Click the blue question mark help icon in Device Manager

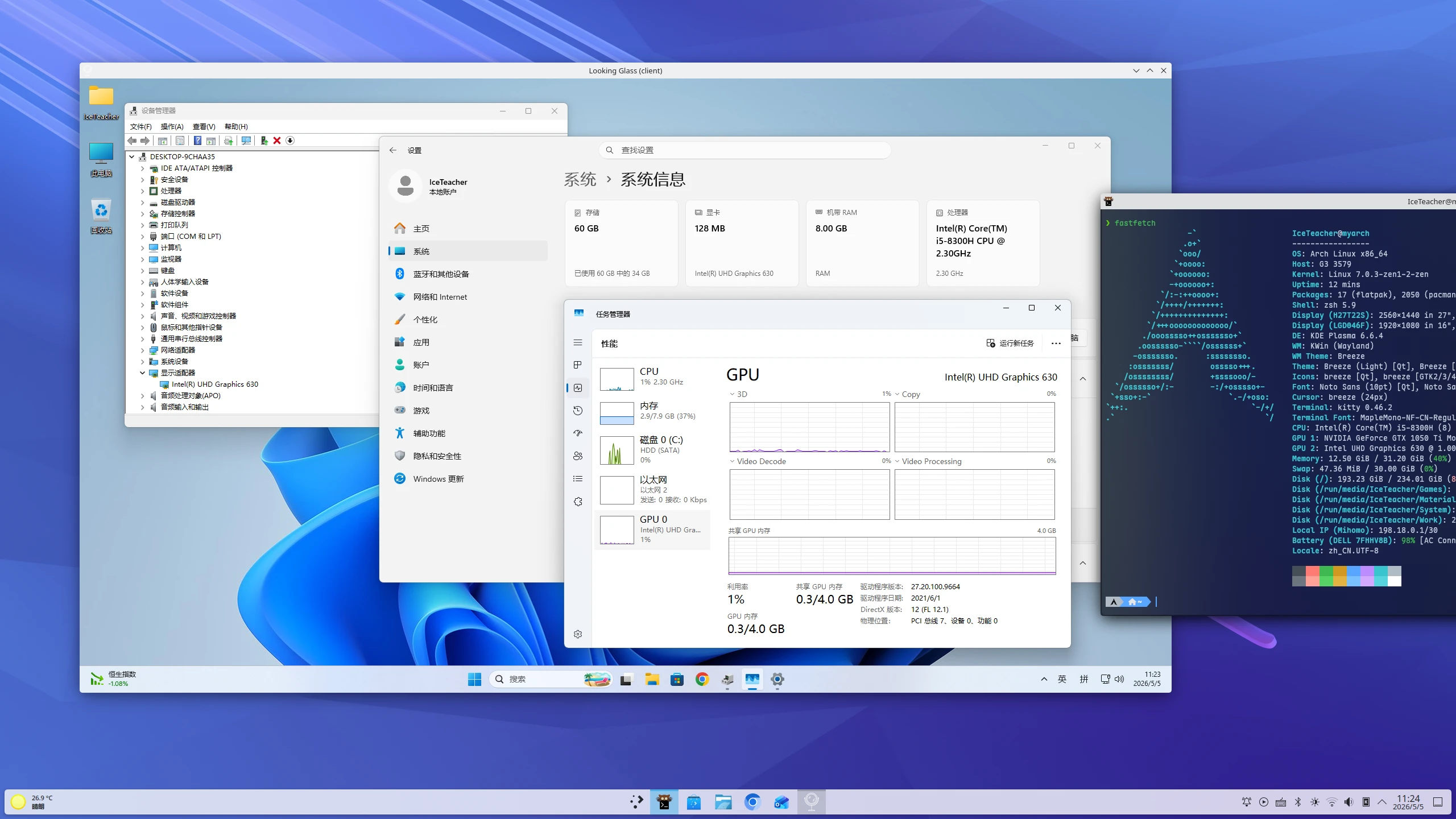point(197,140)
